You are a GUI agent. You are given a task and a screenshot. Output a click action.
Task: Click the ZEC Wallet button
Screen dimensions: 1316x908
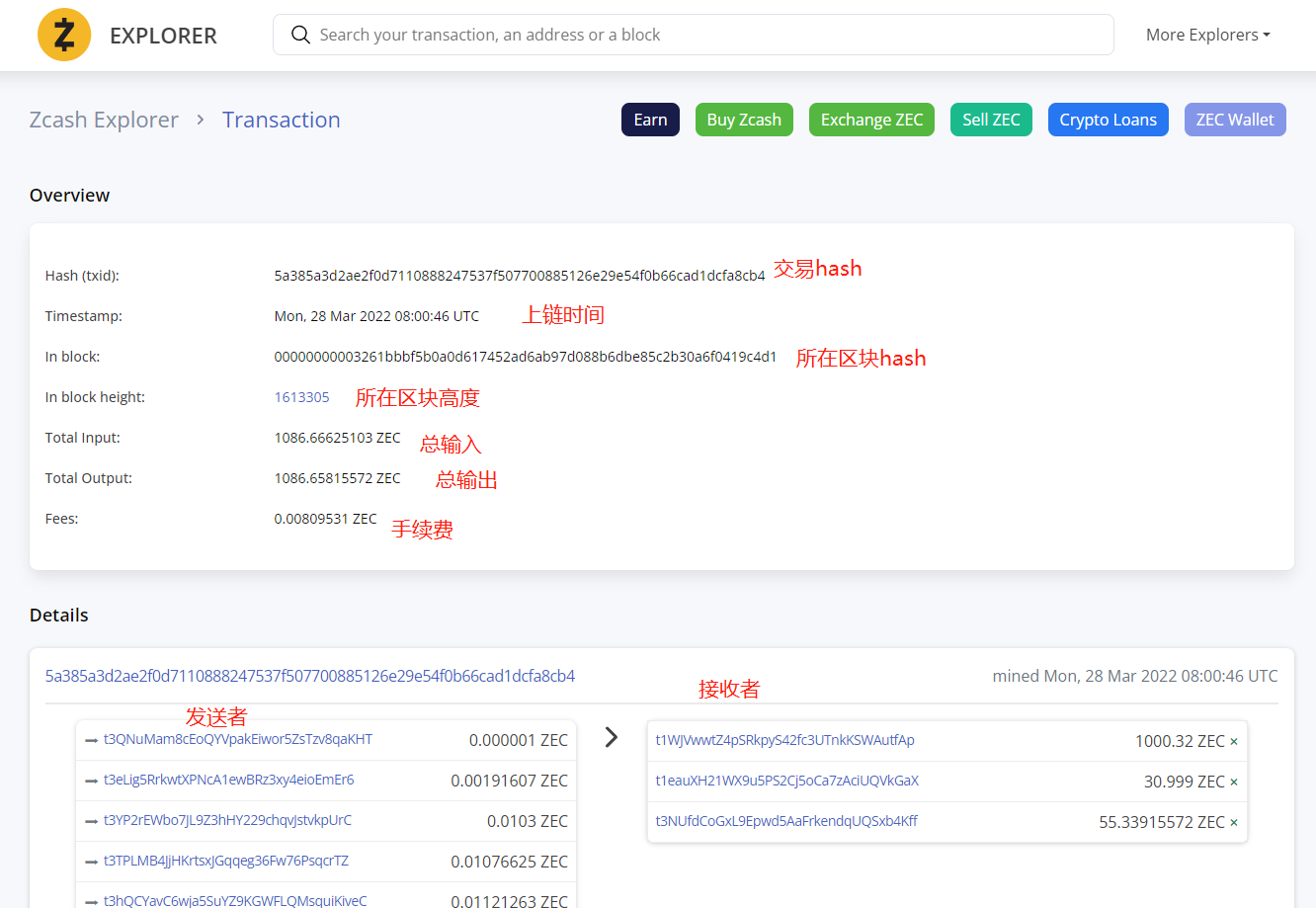tap(1235, 120)
